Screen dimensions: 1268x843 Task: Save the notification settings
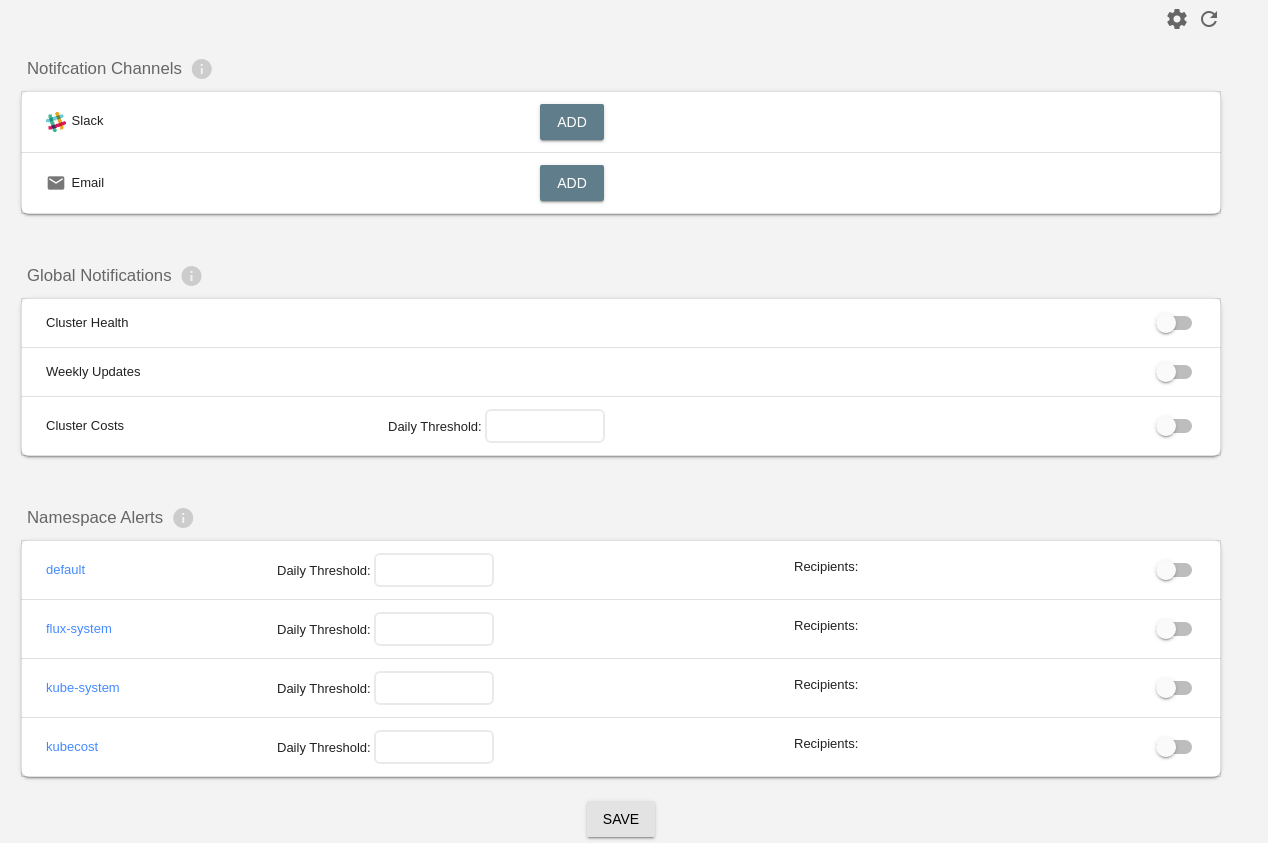[x=621, y=819]
